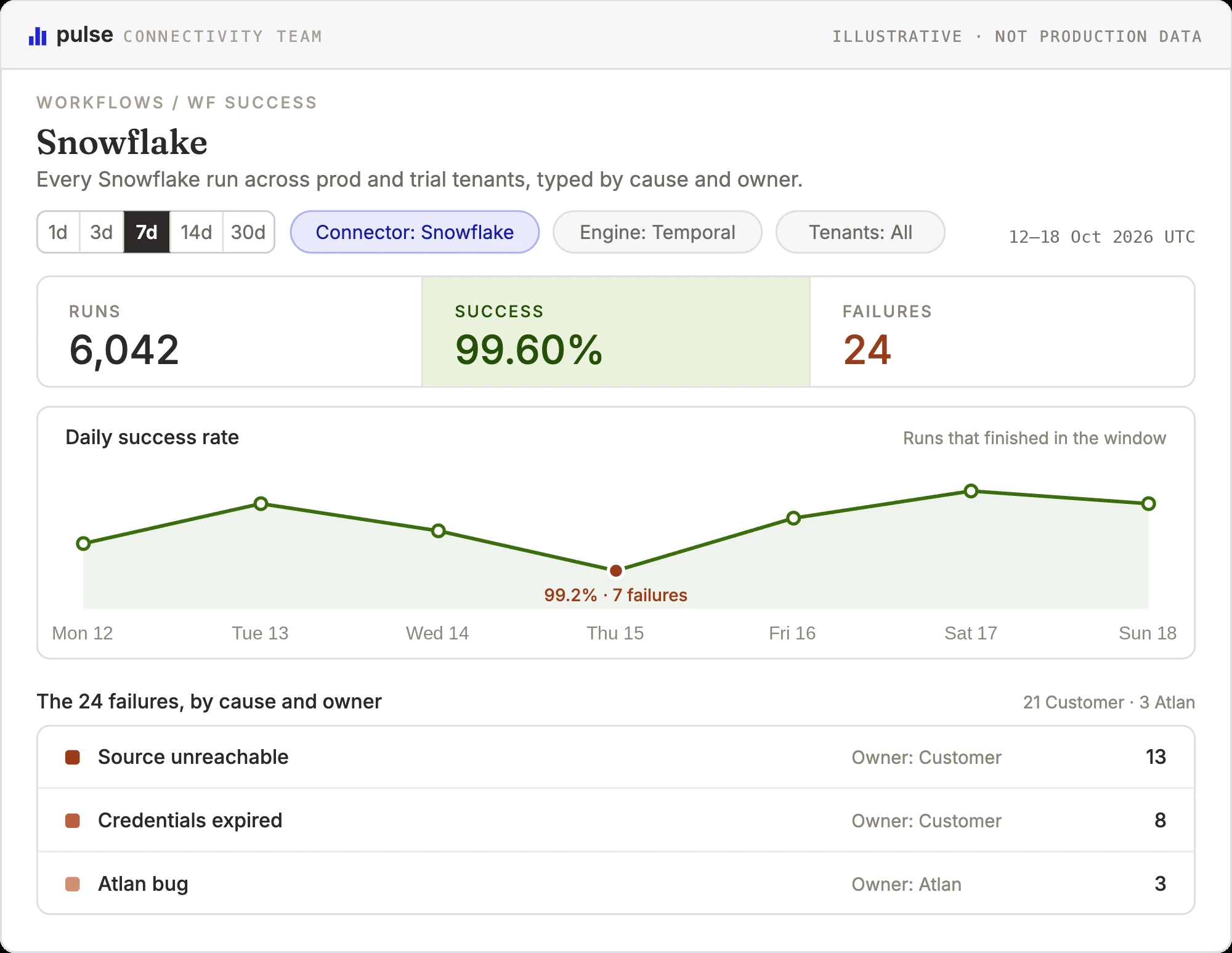Click 'Owner: Customer' in Credentials expired row
Screen dimensions: 1232x953
pyautogui.click(x=926, y=821)
